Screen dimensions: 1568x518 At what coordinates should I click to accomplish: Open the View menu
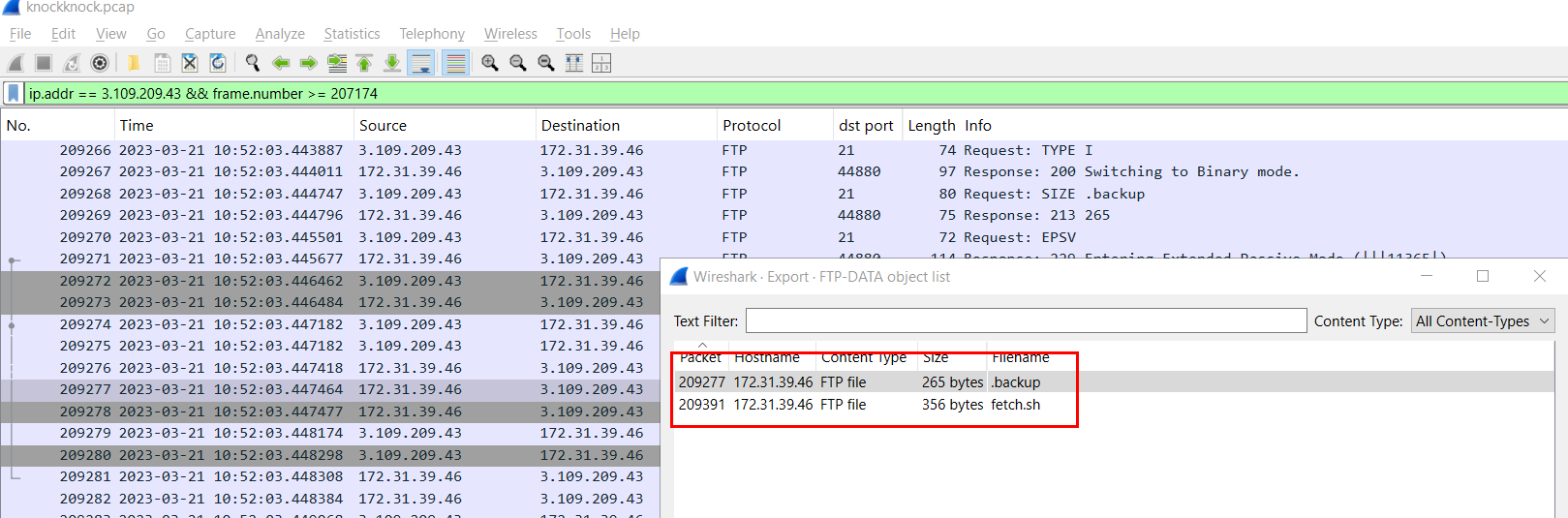(x=110, y=34)
